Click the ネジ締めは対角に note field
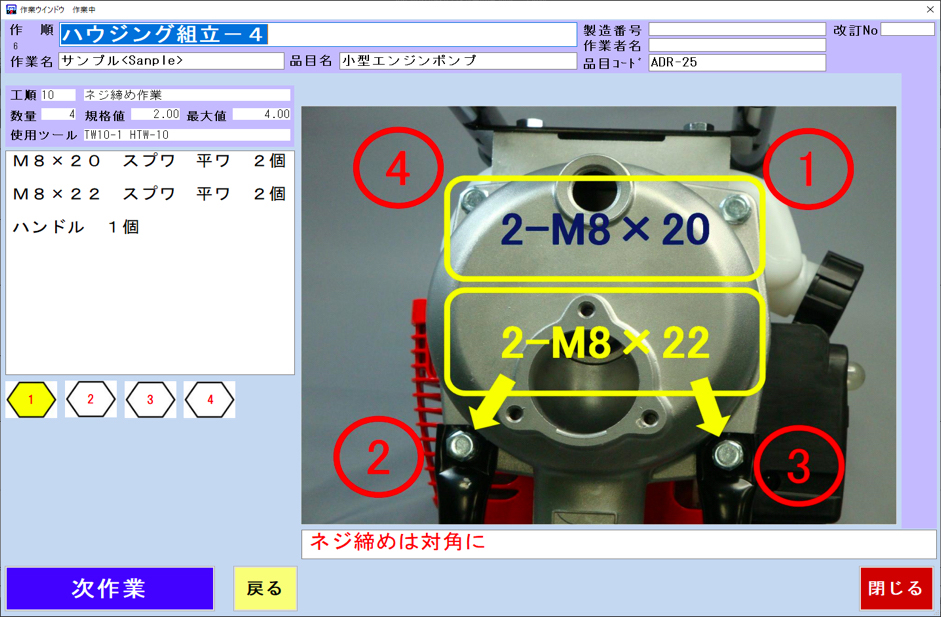 [618, 544]
